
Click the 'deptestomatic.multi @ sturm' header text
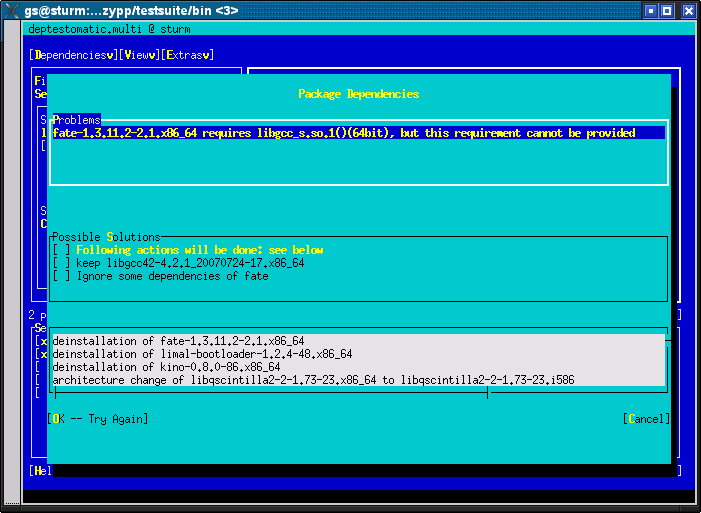pos(110,29)
